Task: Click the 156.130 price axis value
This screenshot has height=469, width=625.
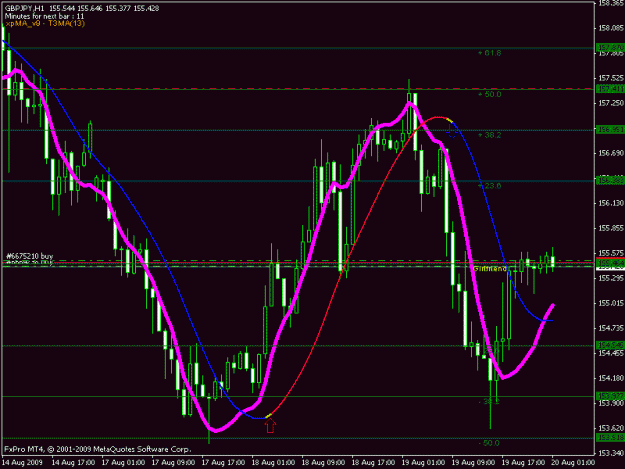Action: pos(611,203)
